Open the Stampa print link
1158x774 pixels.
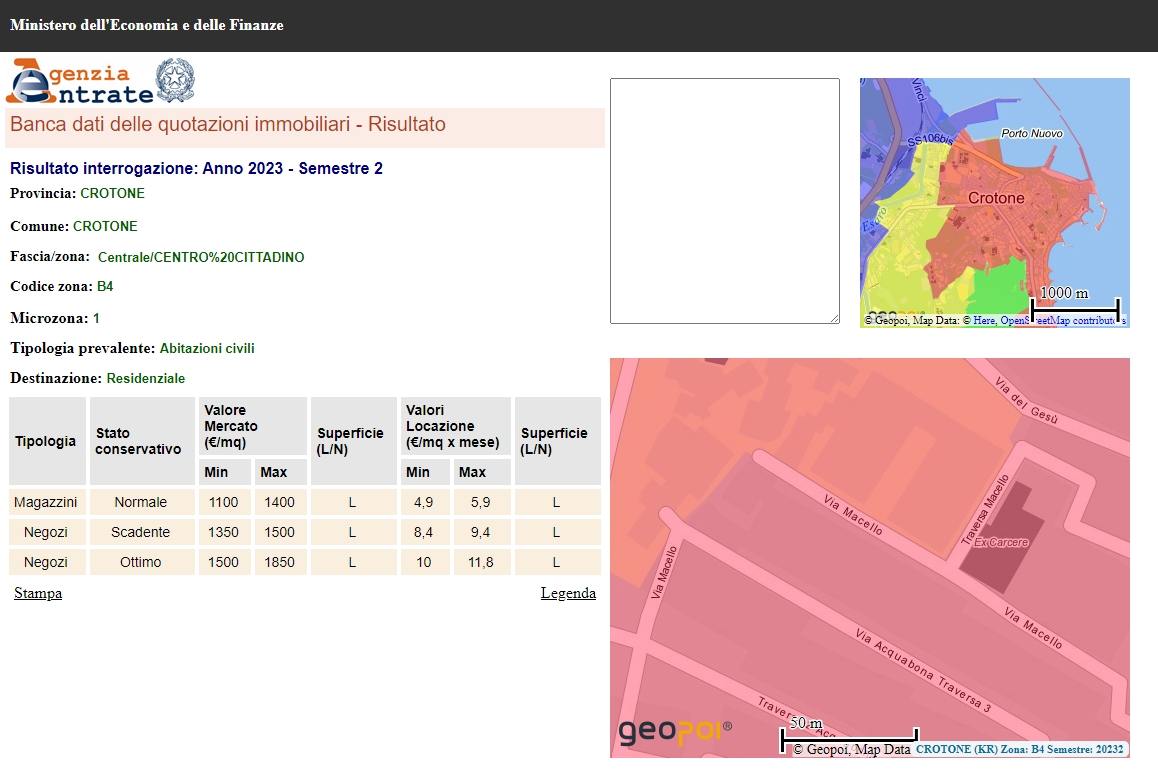38,593
